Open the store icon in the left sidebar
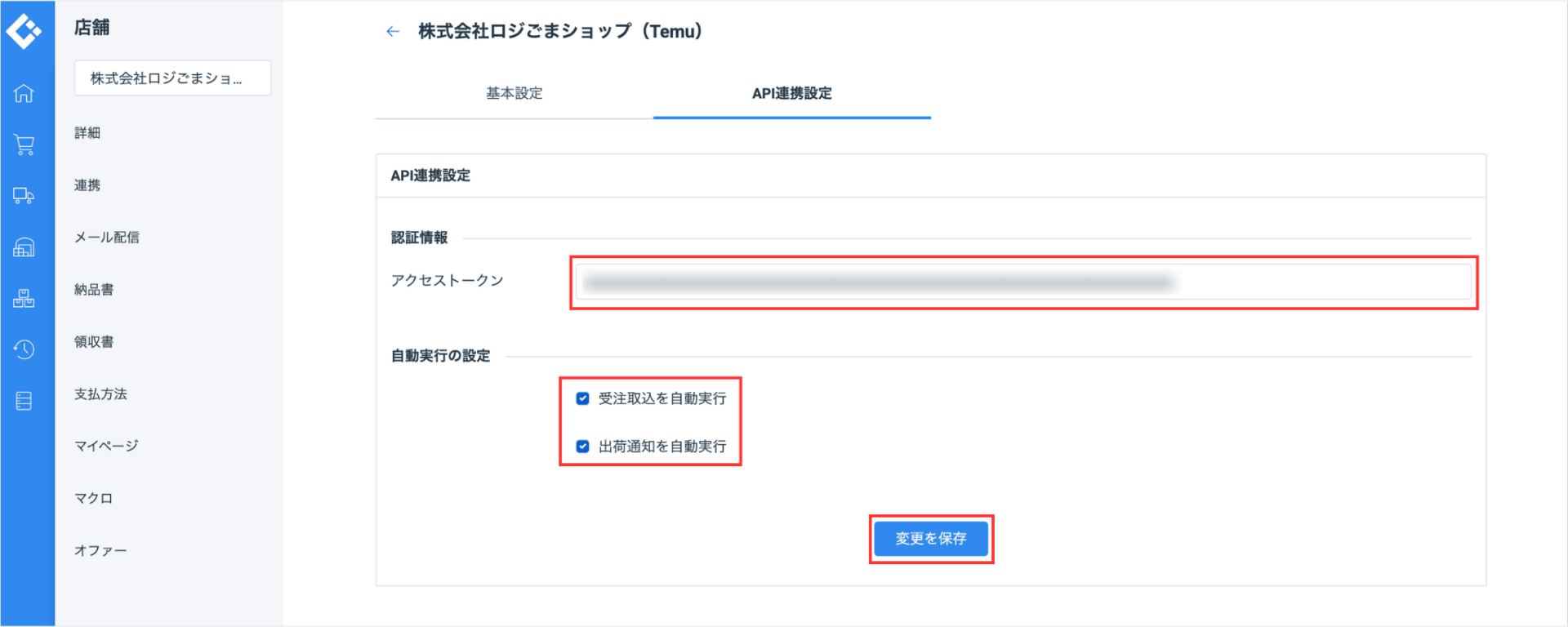 [24, 247]
